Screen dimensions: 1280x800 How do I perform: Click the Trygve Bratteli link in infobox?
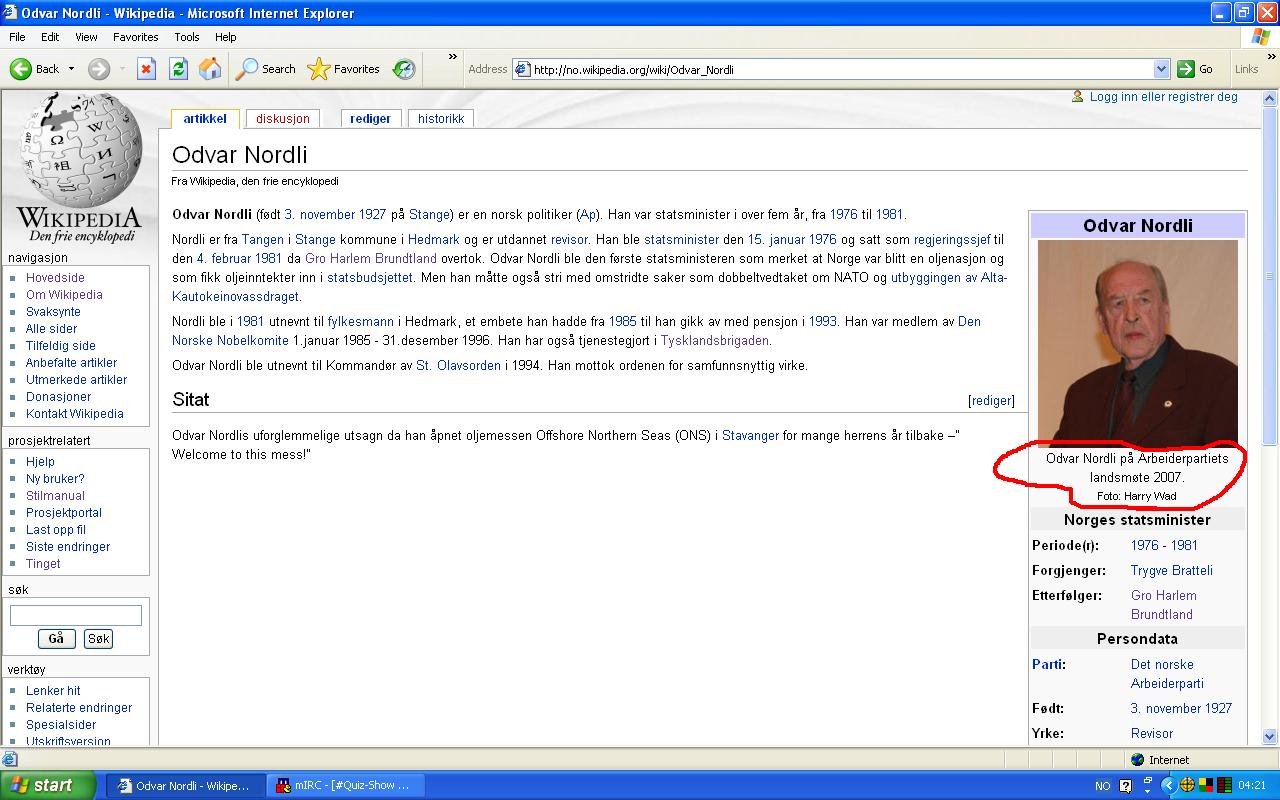tap(1172, 570)
